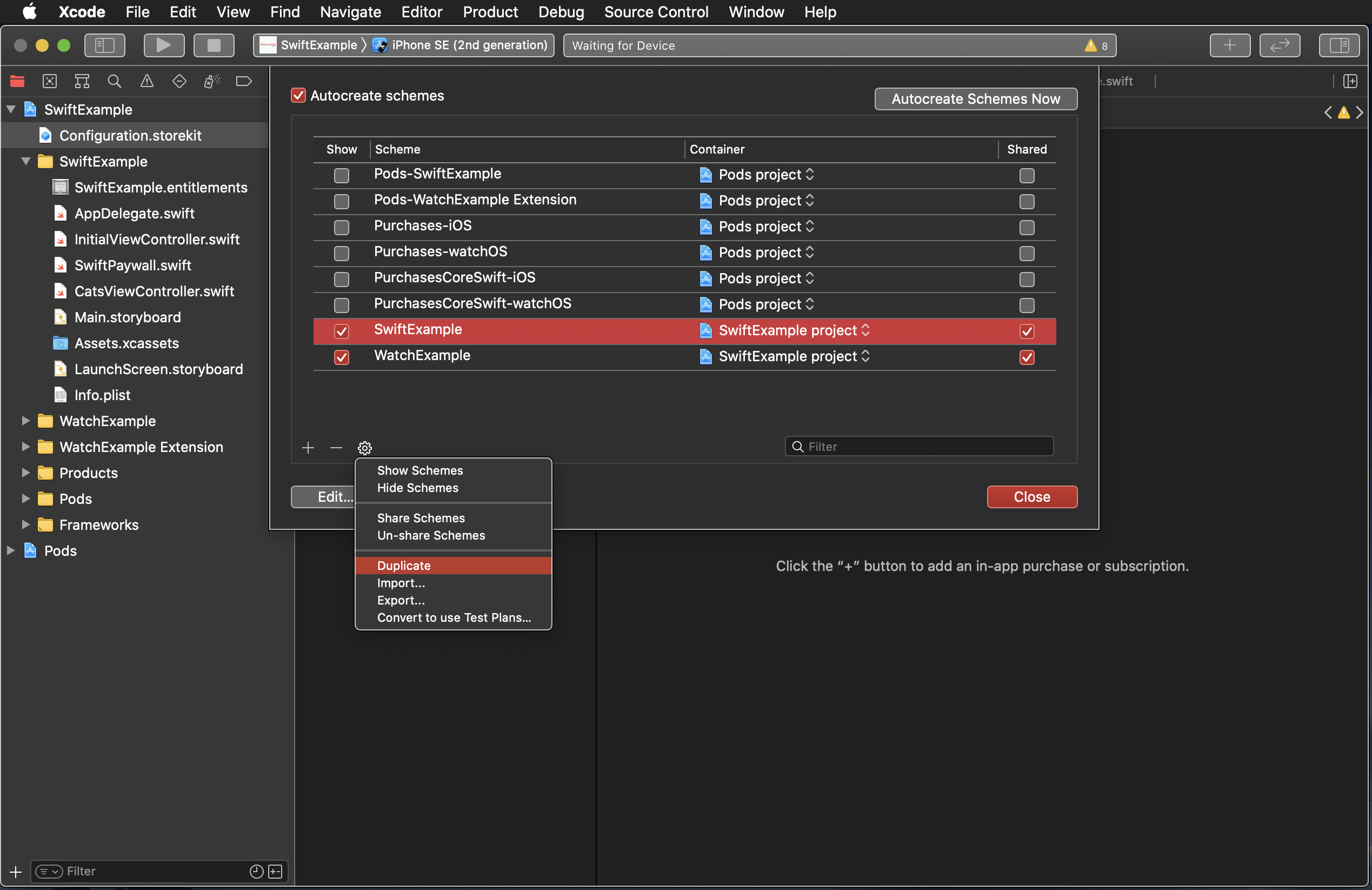The height and width of the screenshot is (890, 1372).
Task: Click the scheme Filter search field
Action: tap(920, 447)
